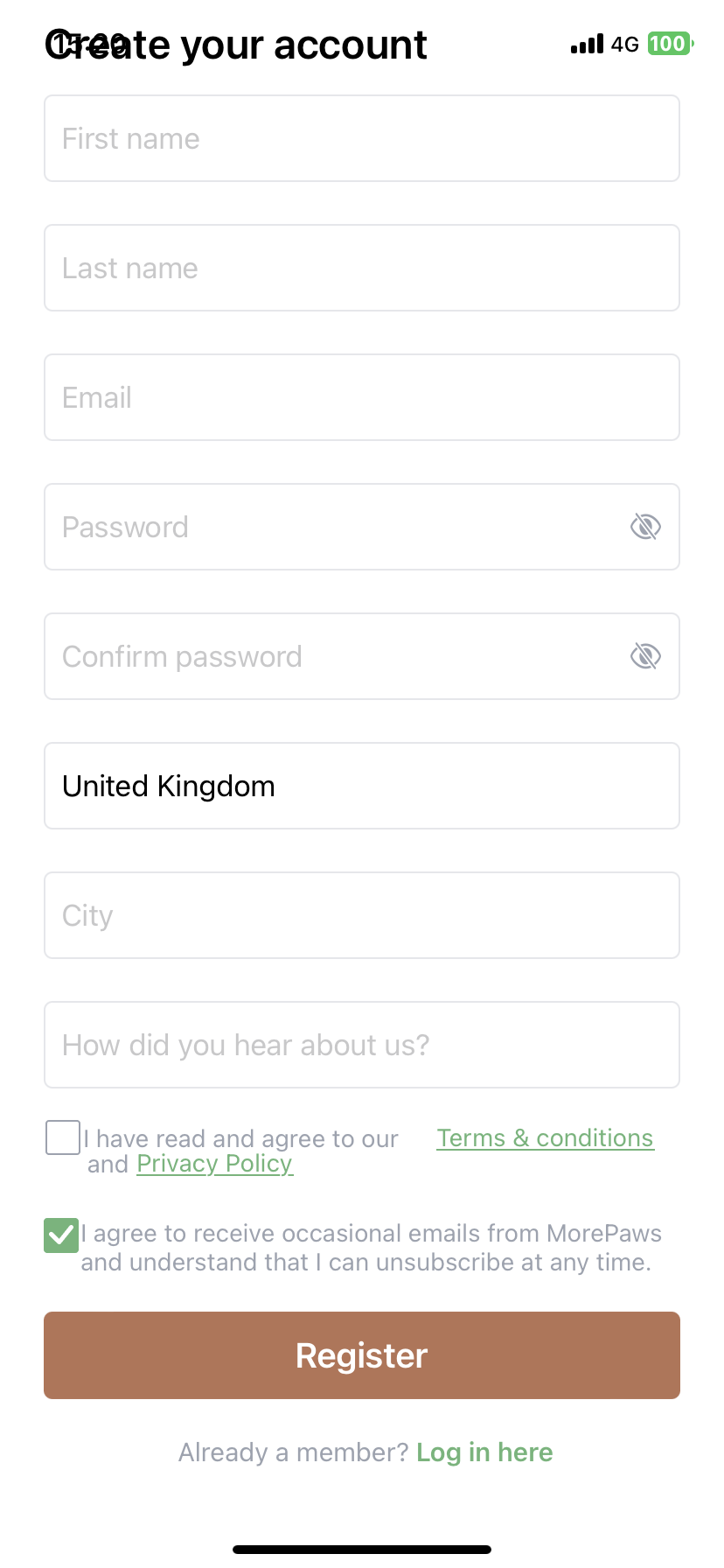Select the City input field

coord(362,915)
